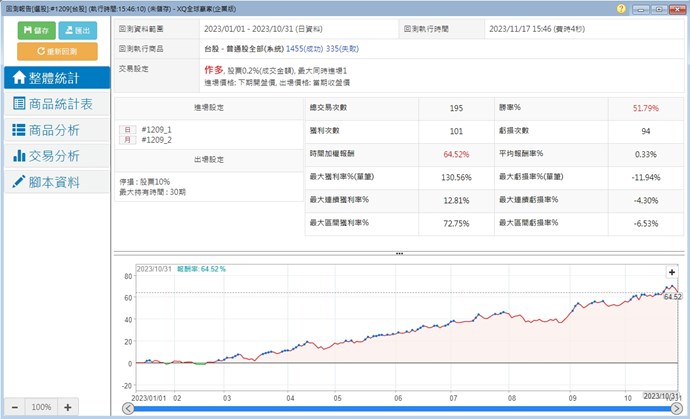Click the blue 匯出 (export) button
This screenshot has width=690, height=419.
coord(77,31)
